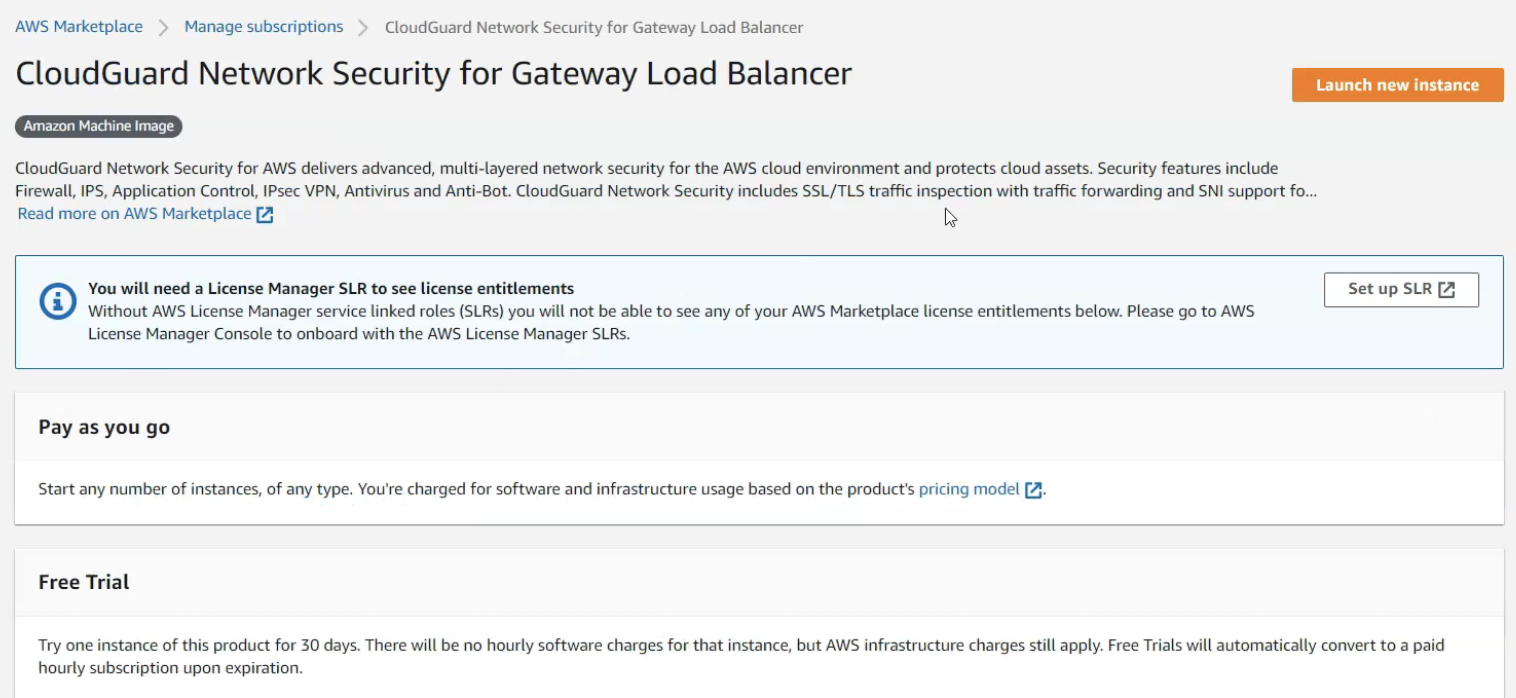Select the current CloudGuard breadcrumb item

pos(594,28)
